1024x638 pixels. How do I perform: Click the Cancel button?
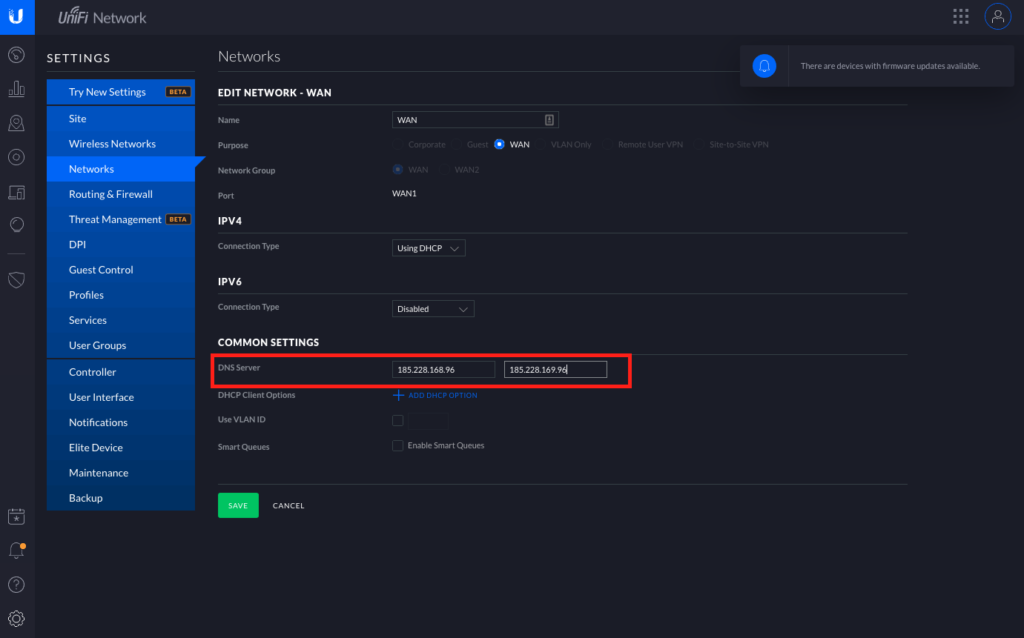tap(288, 506)
